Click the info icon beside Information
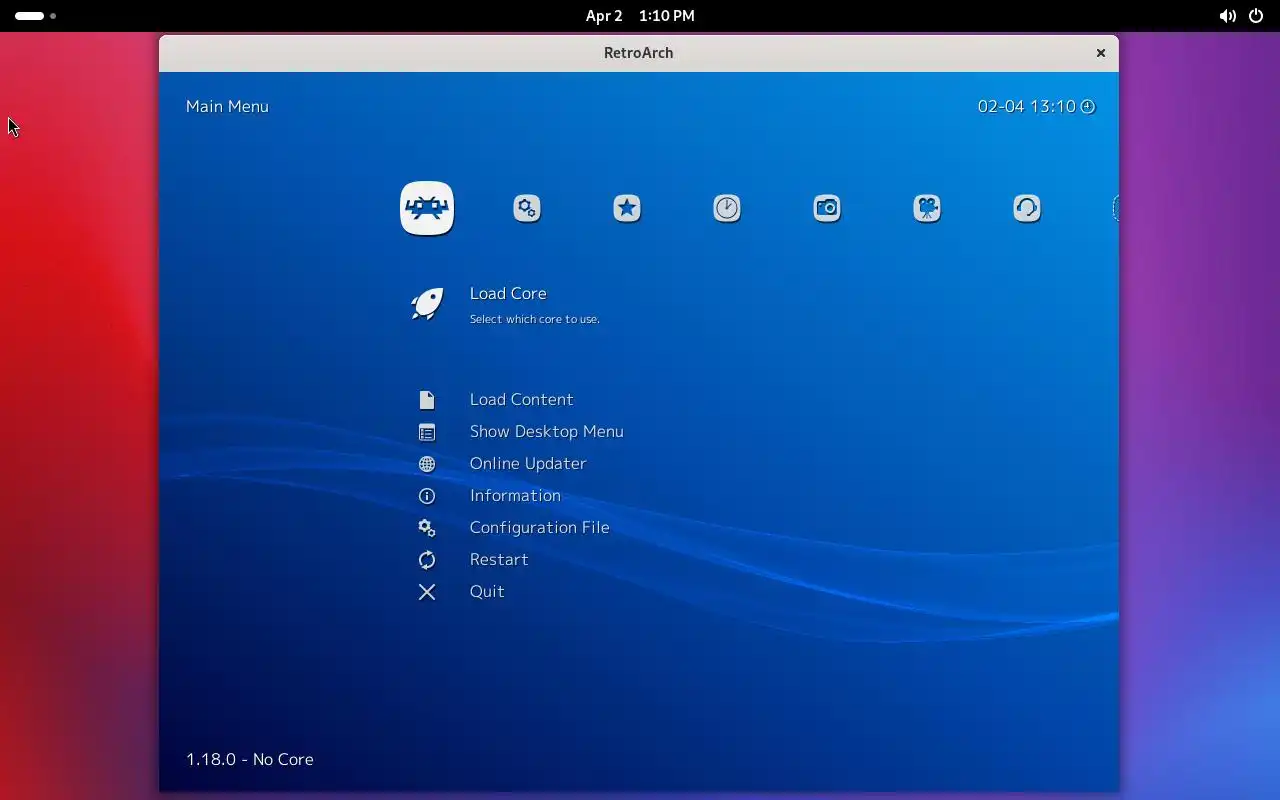1280x800 pixels. point(427,496)
